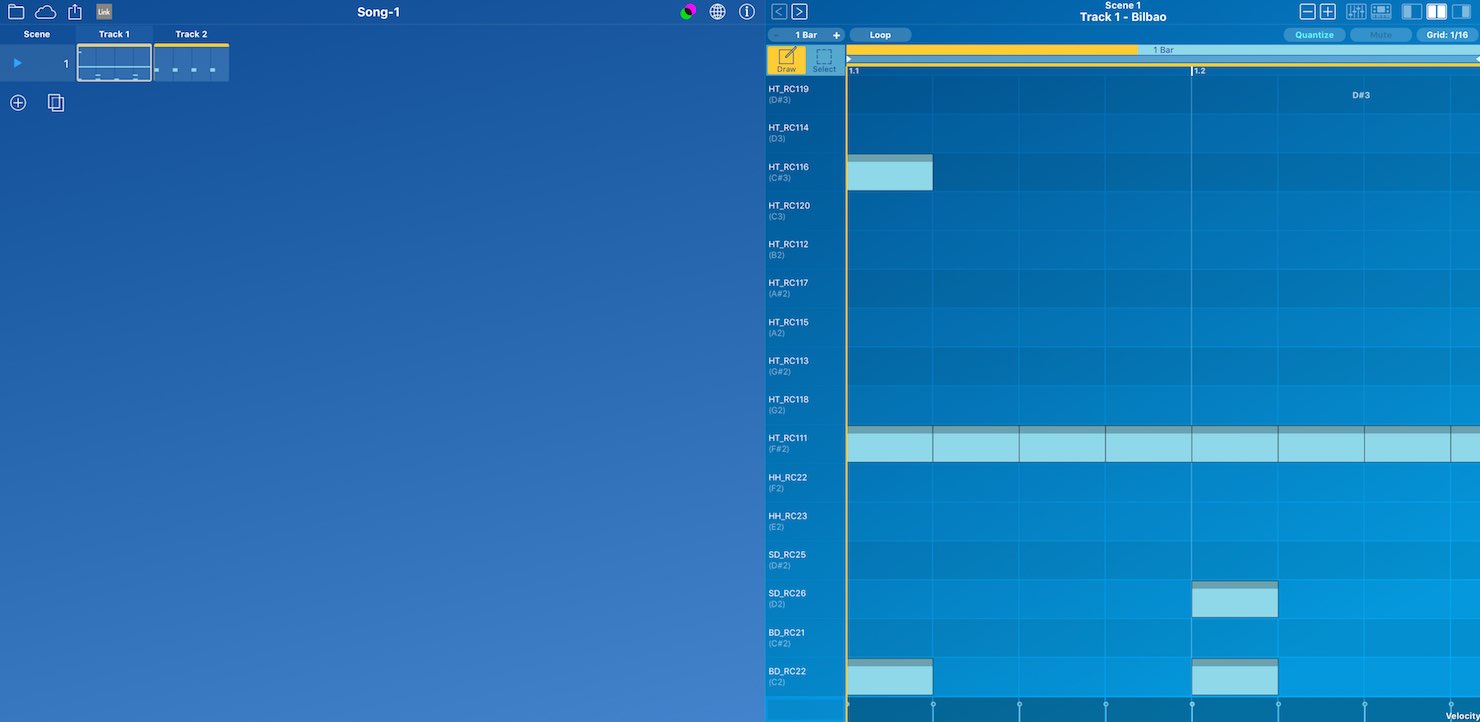The width and height of the screenshot is (1480, 722).
Task: Click the Mute button
Action: 1381,35
